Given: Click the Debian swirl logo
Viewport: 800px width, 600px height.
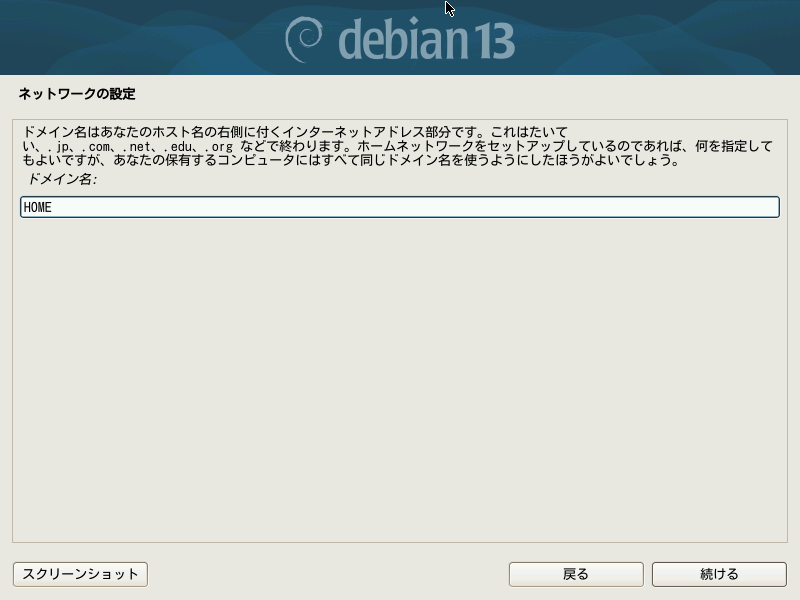Looking at the screenshot, I should pyautogui.click(x=304, y=40).
